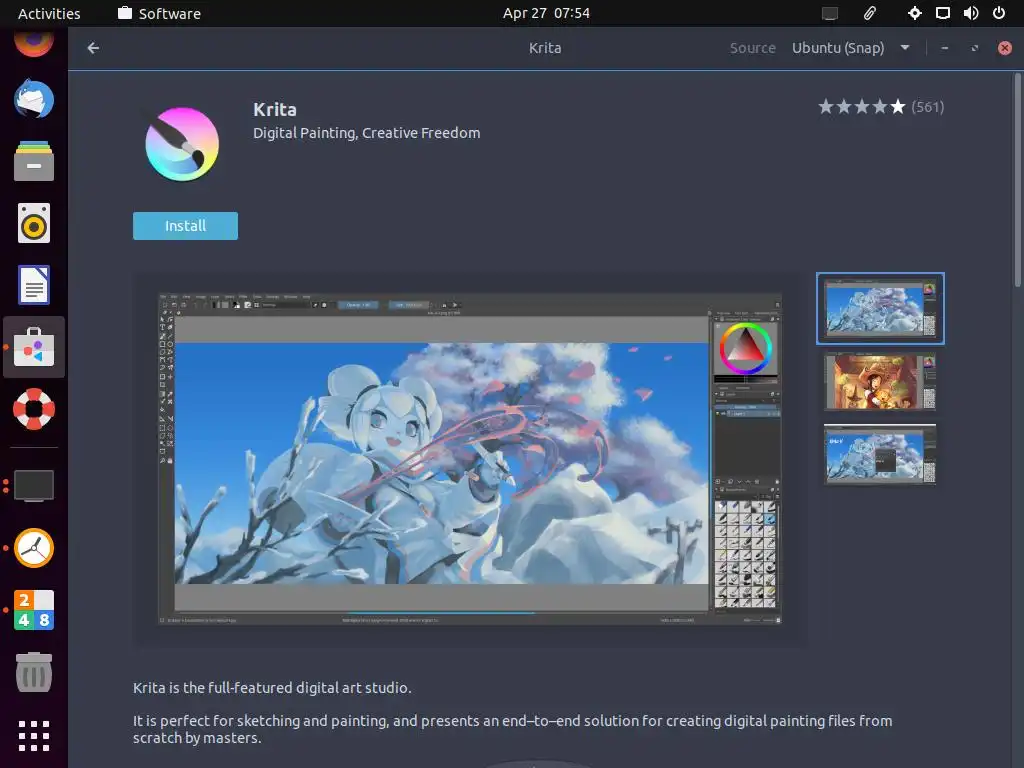This screenshot has width=1024, height=768.
Task: Click the Ubuntu Software dock icon
Action: coord(34,347)
